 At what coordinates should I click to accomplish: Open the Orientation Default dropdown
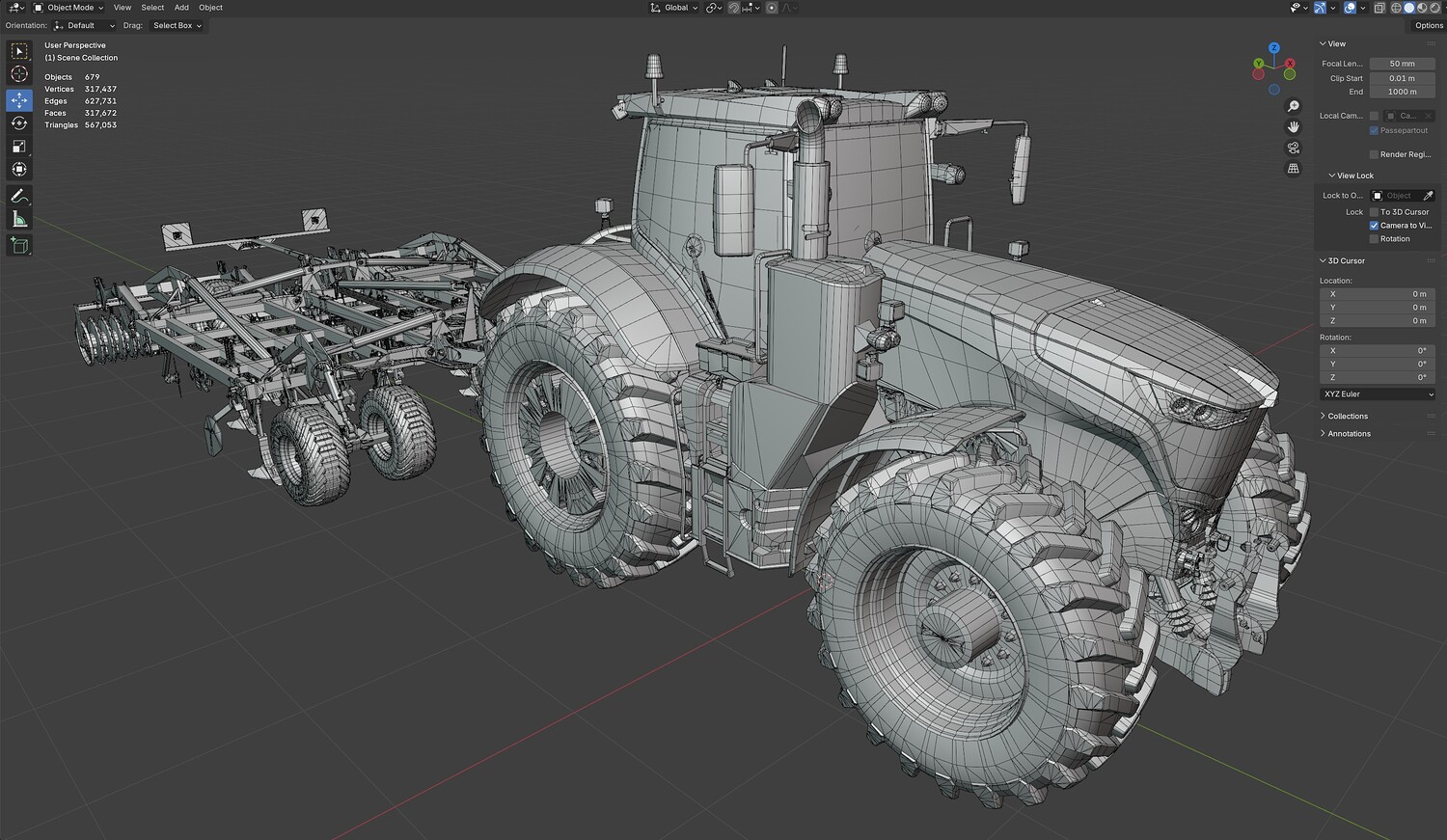[x=84, y=26]
